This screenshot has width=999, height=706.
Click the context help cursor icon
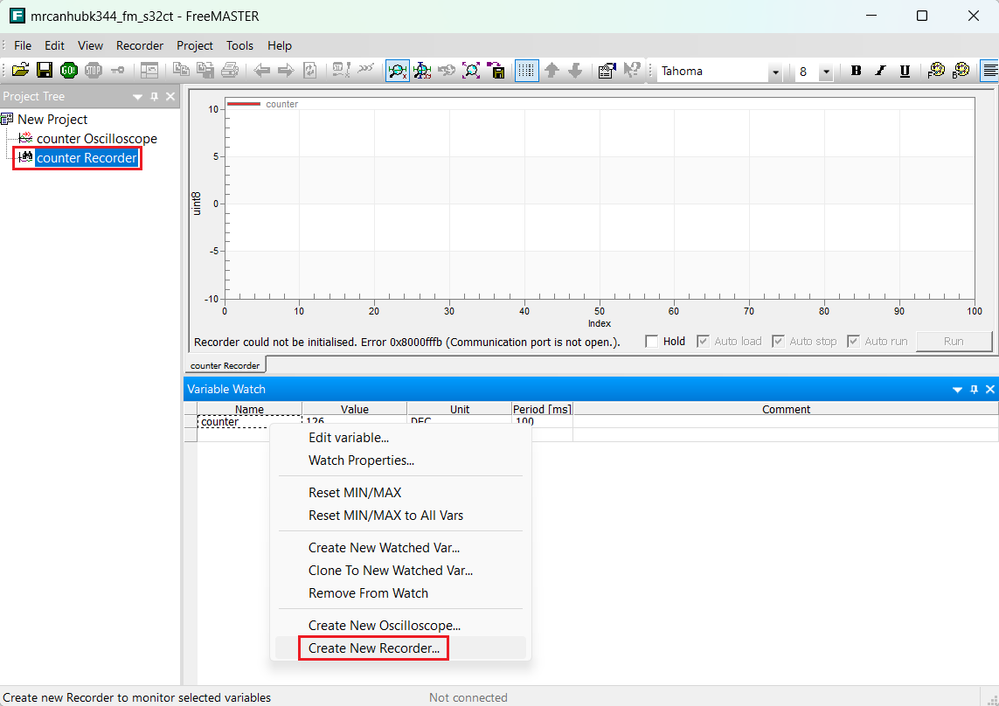631,70
